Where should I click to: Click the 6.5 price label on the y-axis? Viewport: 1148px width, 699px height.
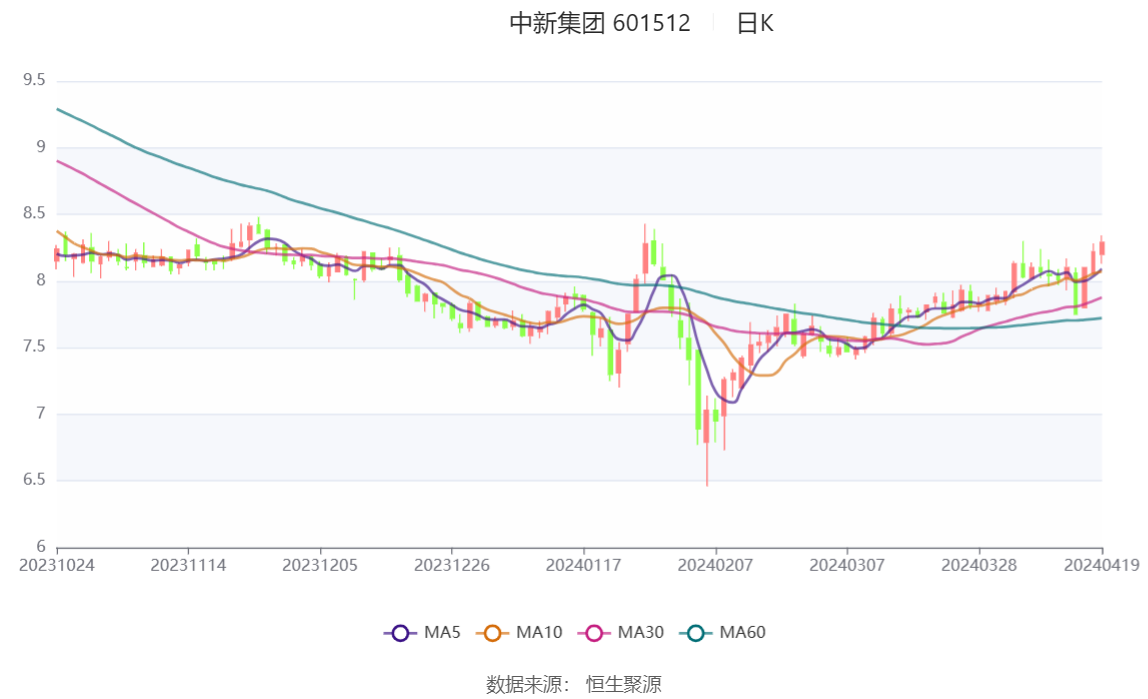[x=34, y=480]
